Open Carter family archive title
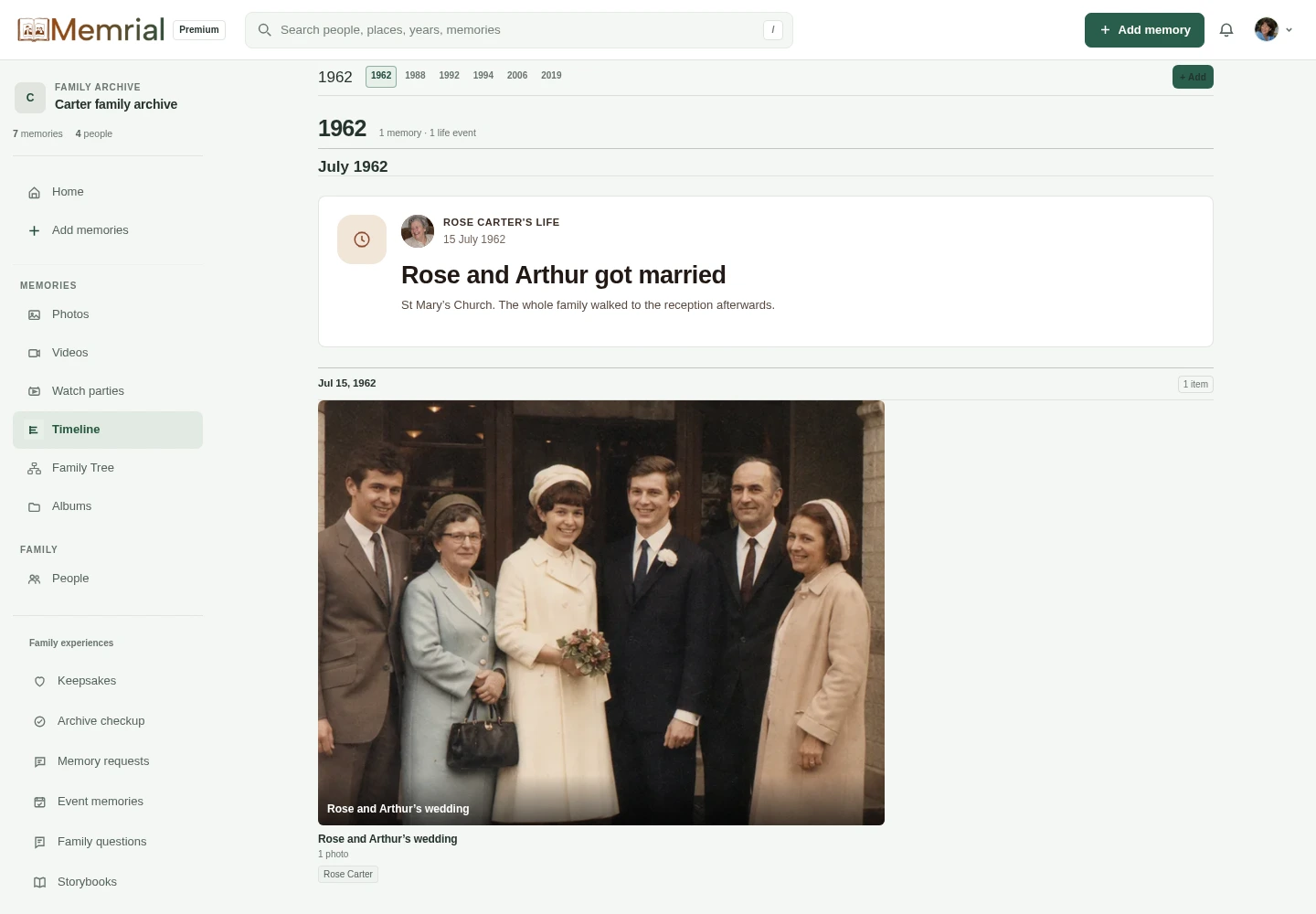 click(116, 104)
